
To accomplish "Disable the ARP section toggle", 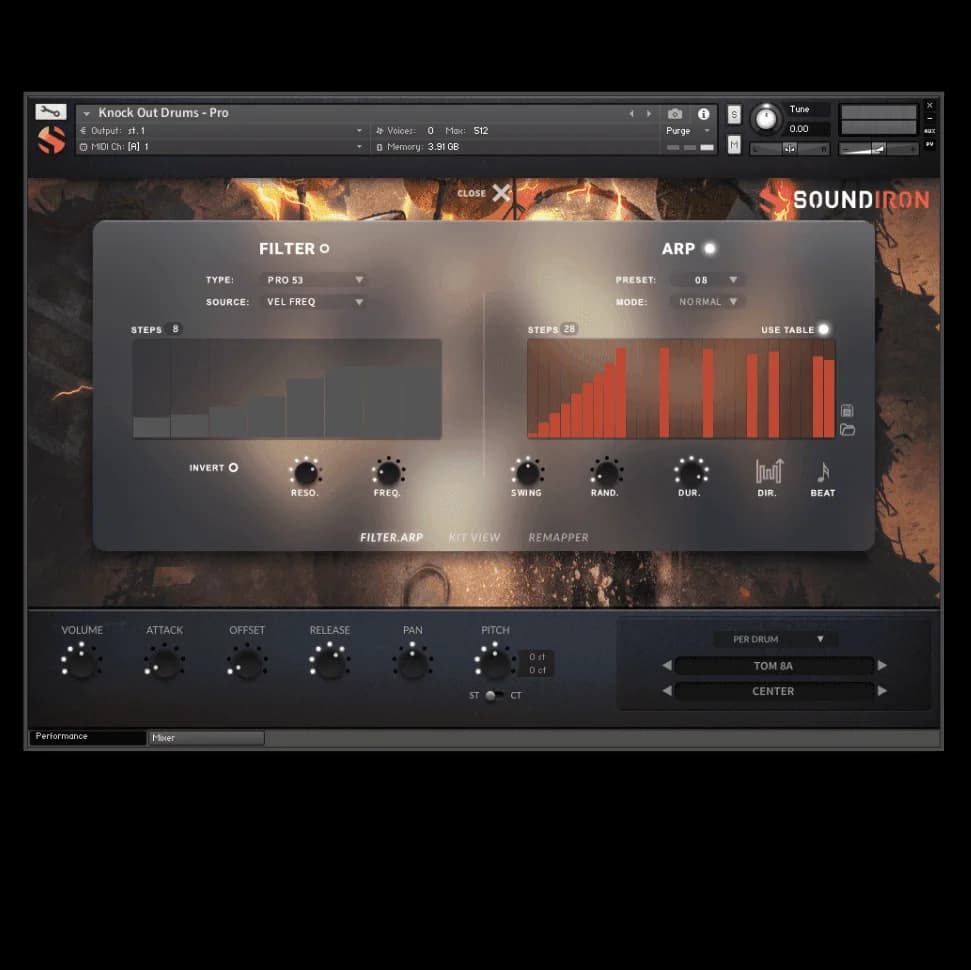I will (x=708, y=248).
